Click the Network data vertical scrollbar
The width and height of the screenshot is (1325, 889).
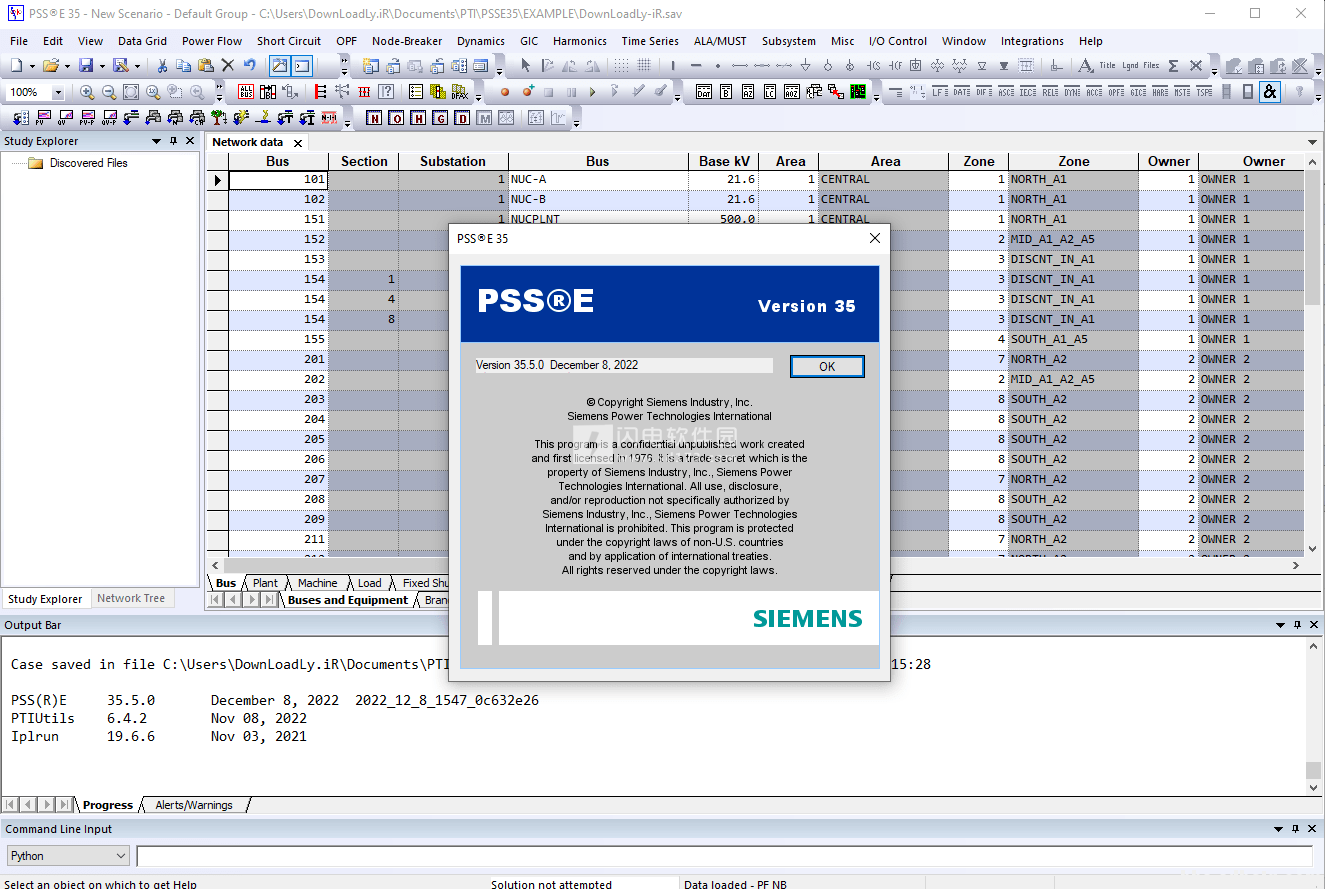pos(1313,353)
